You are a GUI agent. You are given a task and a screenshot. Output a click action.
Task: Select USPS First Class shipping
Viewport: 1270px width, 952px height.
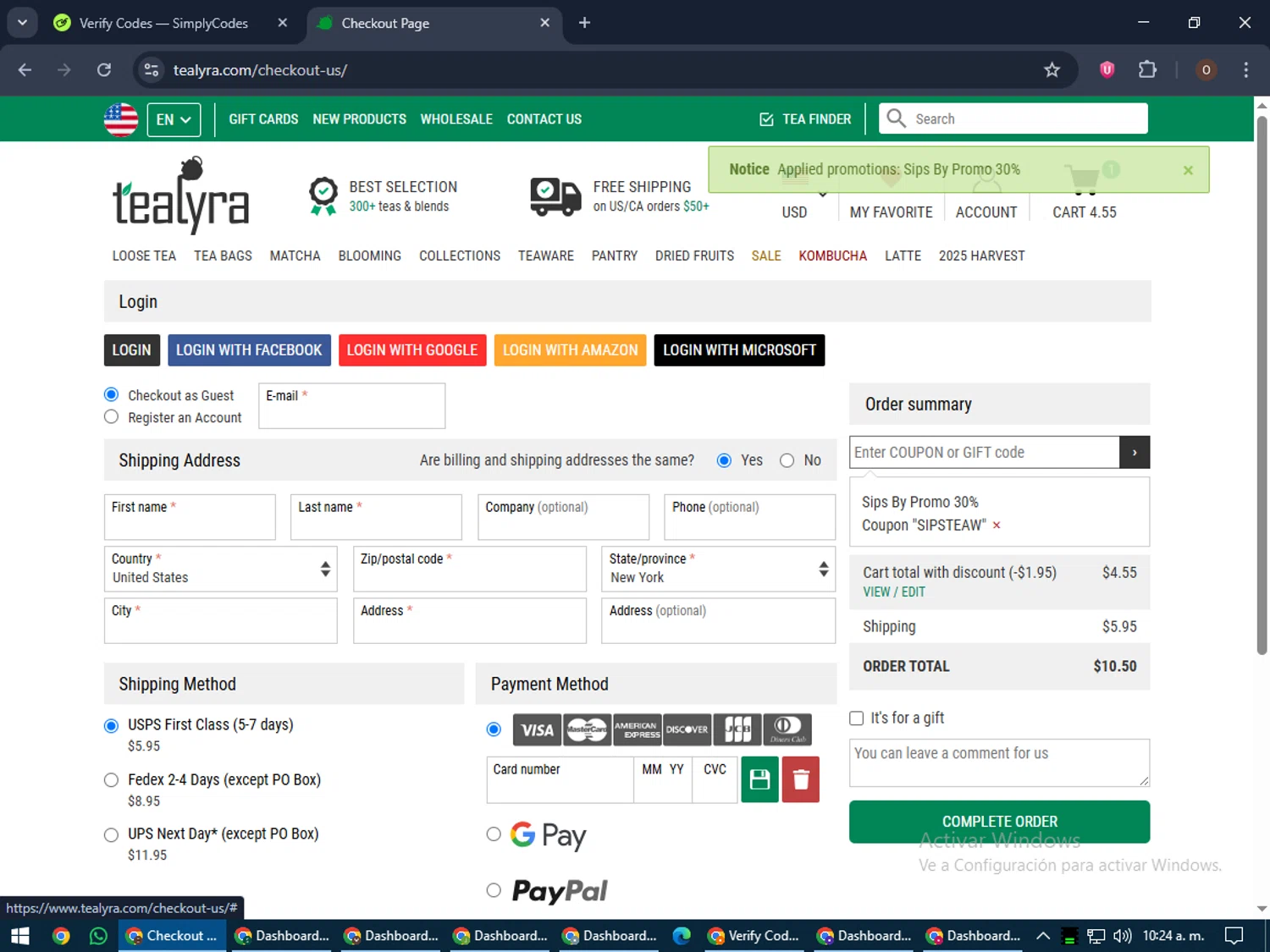111,725
